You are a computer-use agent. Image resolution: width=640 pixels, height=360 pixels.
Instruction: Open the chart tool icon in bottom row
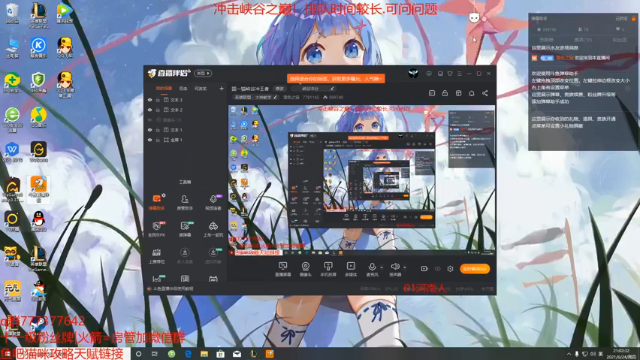coord(157,279)
